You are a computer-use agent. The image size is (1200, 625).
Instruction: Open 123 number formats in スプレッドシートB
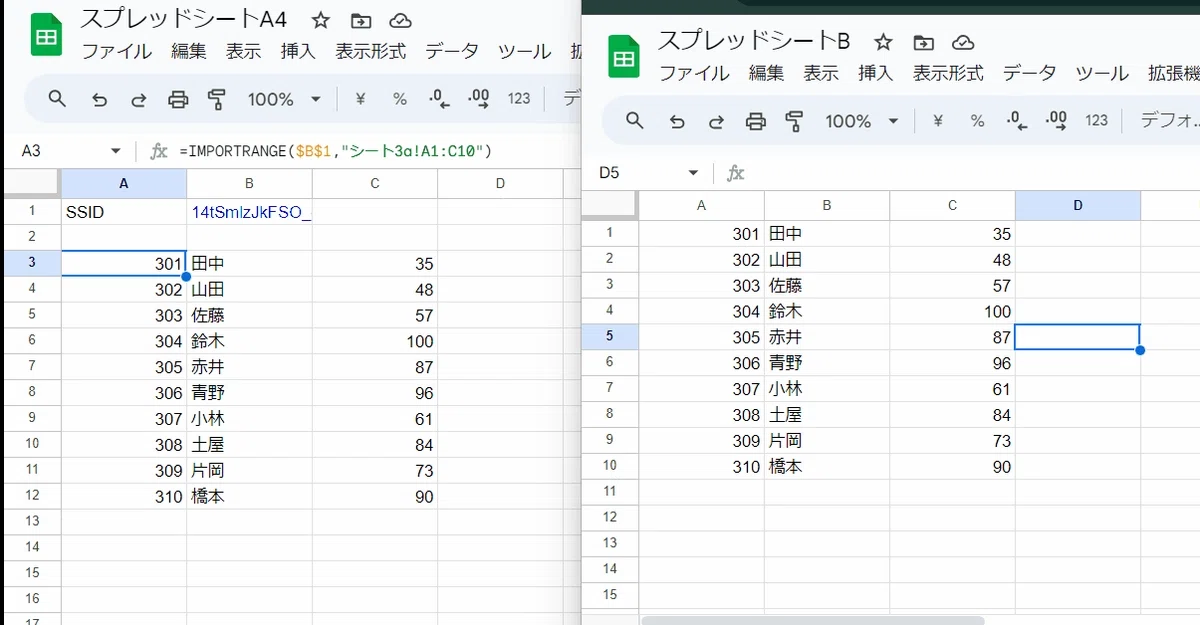1096,121
